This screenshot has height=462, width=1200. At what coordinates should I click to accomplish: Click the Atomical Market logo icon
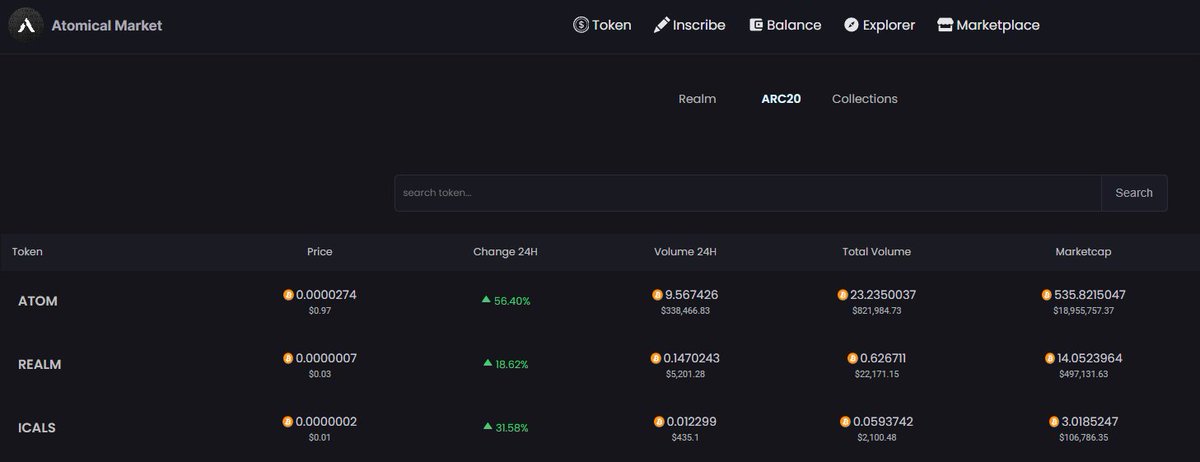click(27, 24)
